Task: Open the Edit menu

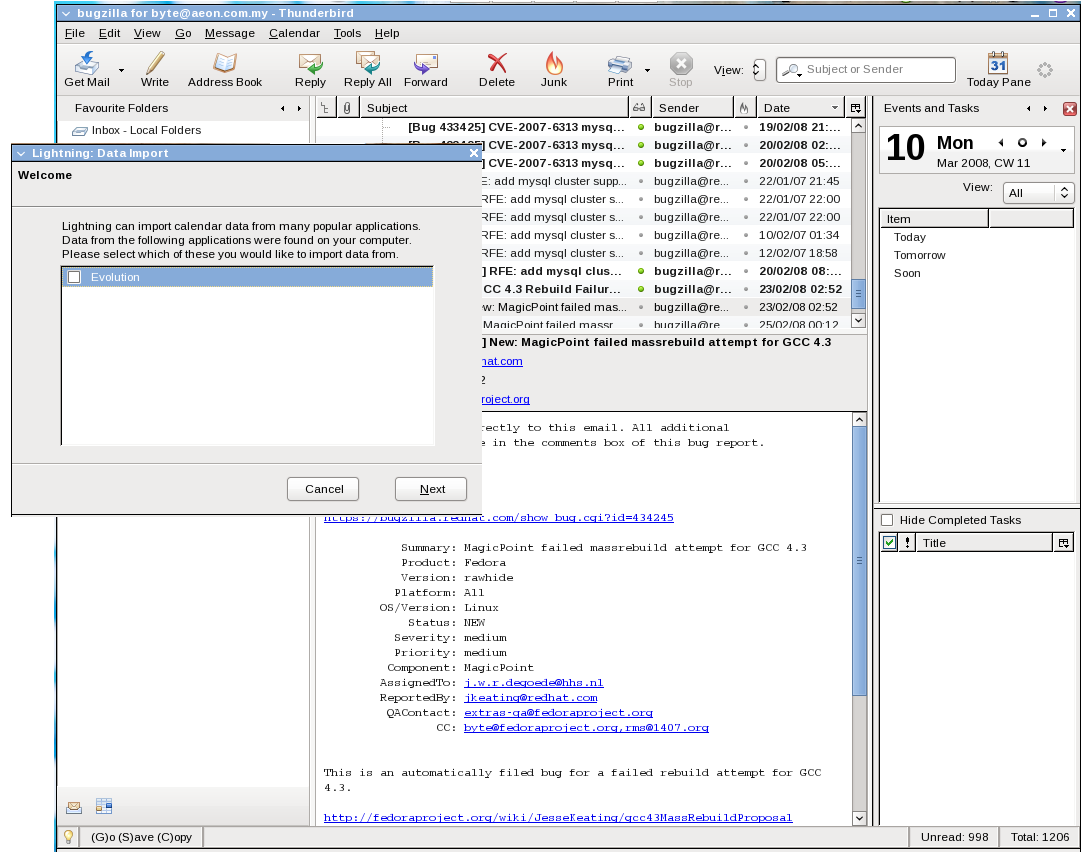Action: 109,33
